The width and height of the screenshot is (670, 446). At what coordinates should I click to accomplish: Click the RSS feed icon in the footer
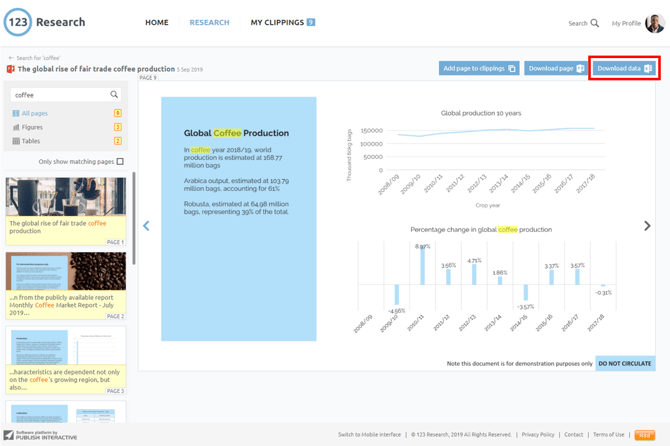click(645, 435)
